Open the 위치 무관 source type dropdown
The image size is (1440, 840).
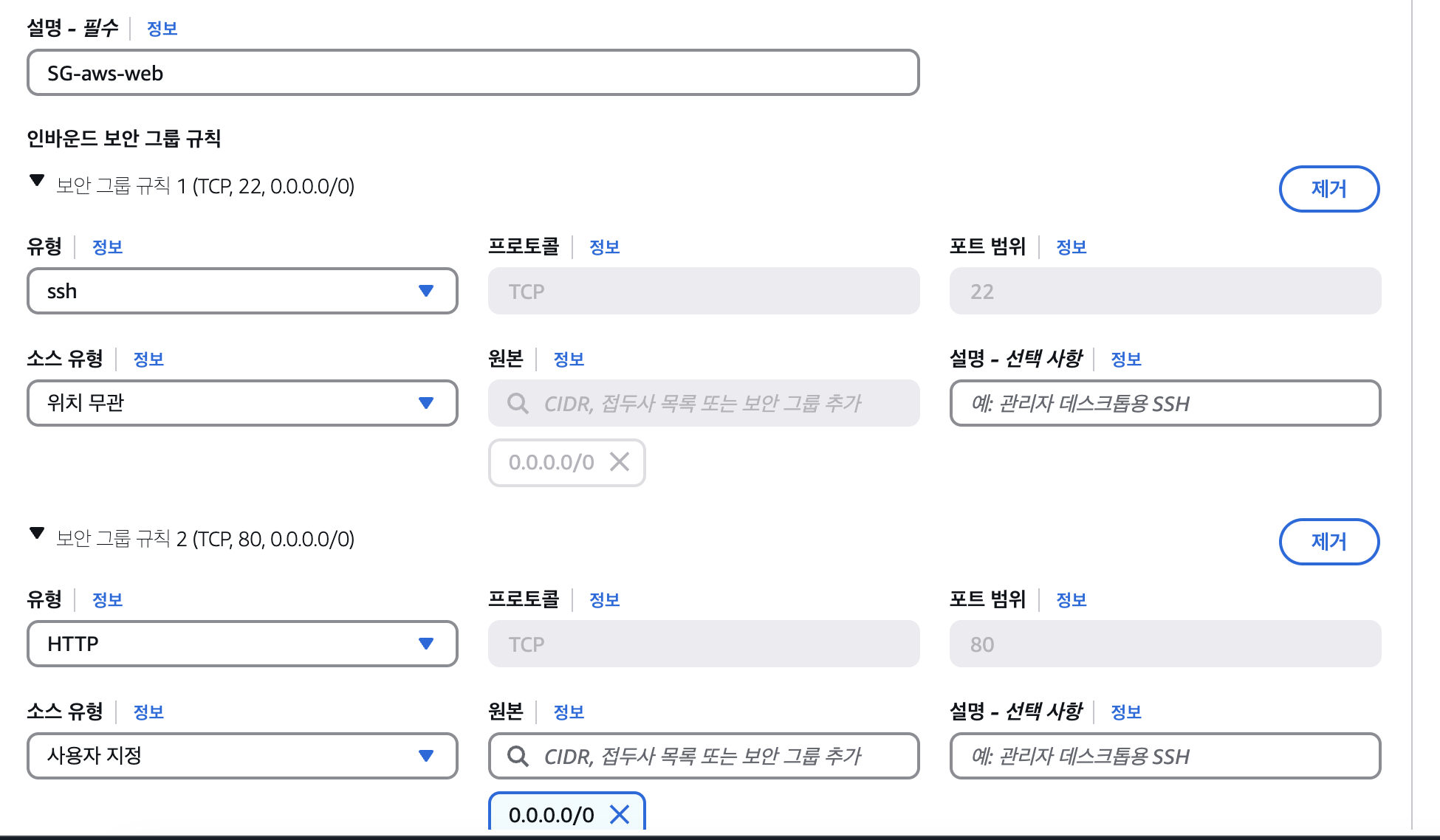[x=242, y=403]
